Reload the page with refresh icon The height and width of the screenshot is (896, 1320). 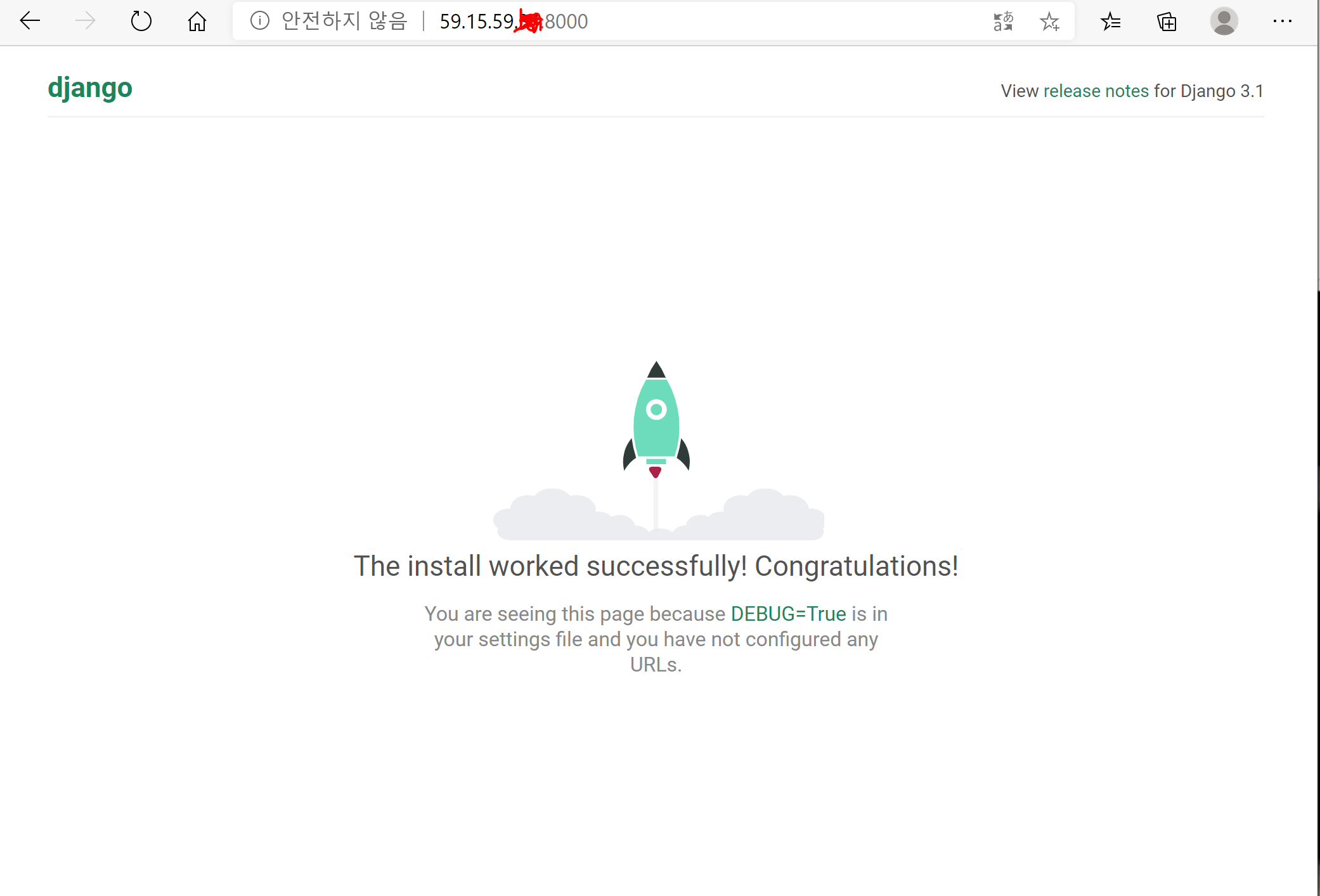[x=141, y=22]
